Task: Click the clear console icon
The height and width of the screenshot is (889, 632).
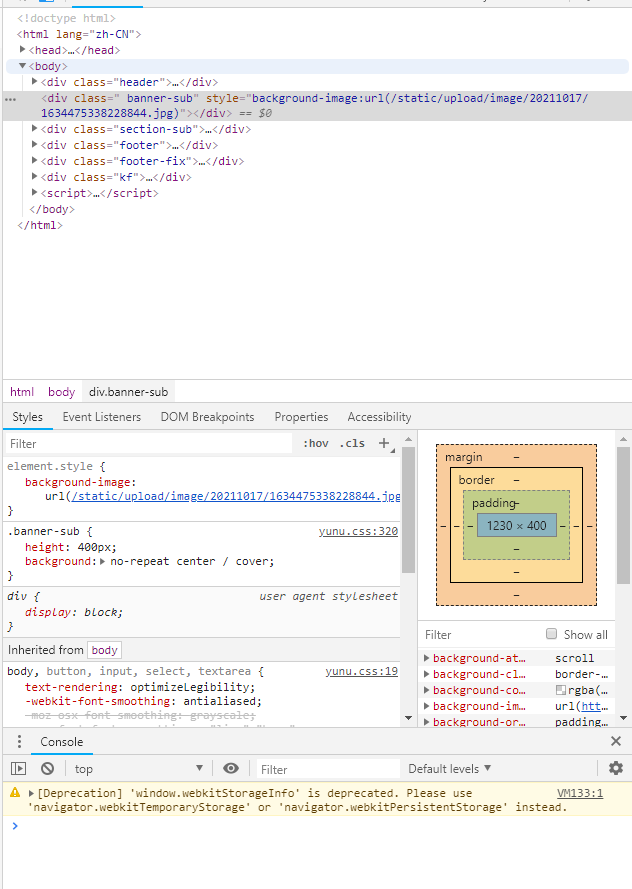Action: (x=48, y=769)
